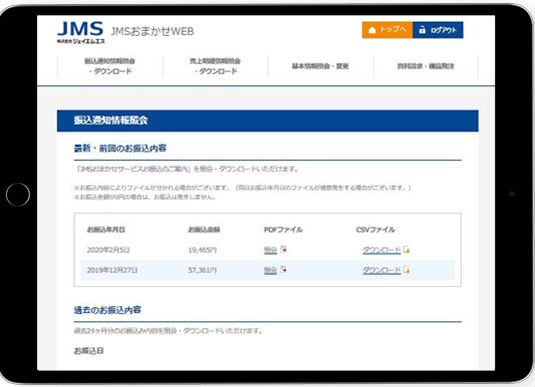
Task: Click CSV file icon in 2020年2月5日 row
Action: [406, 250]
